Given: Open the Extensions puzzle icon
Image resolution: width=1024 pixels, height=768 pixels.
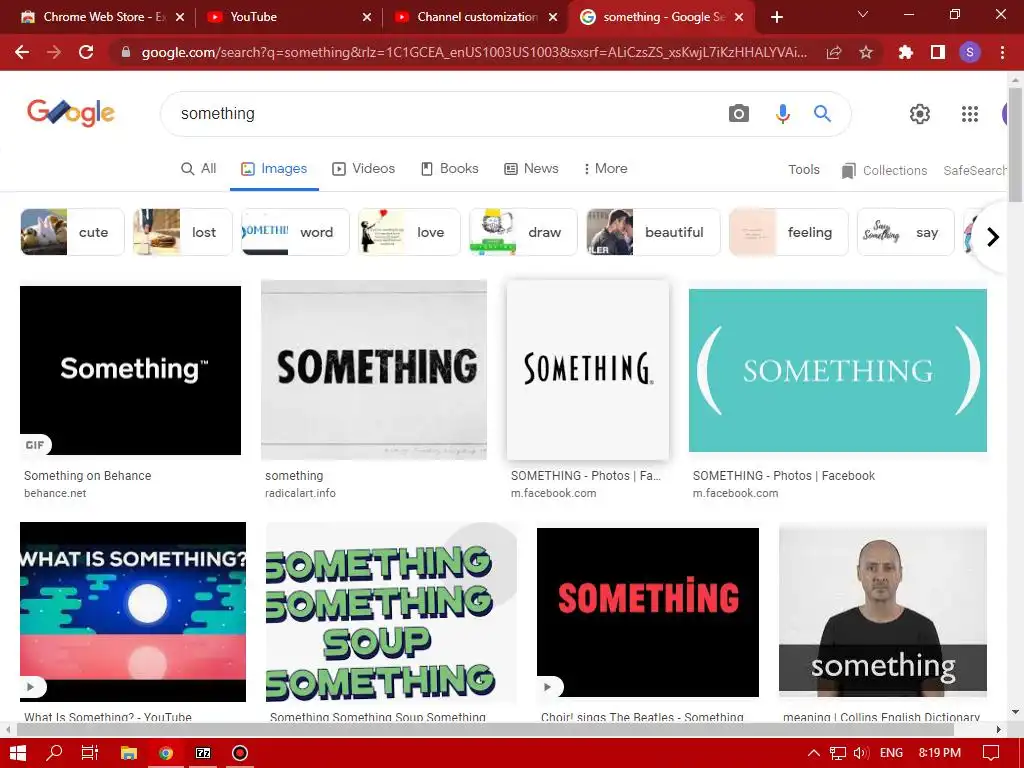Looking at the screenshot, I should 906,52.
